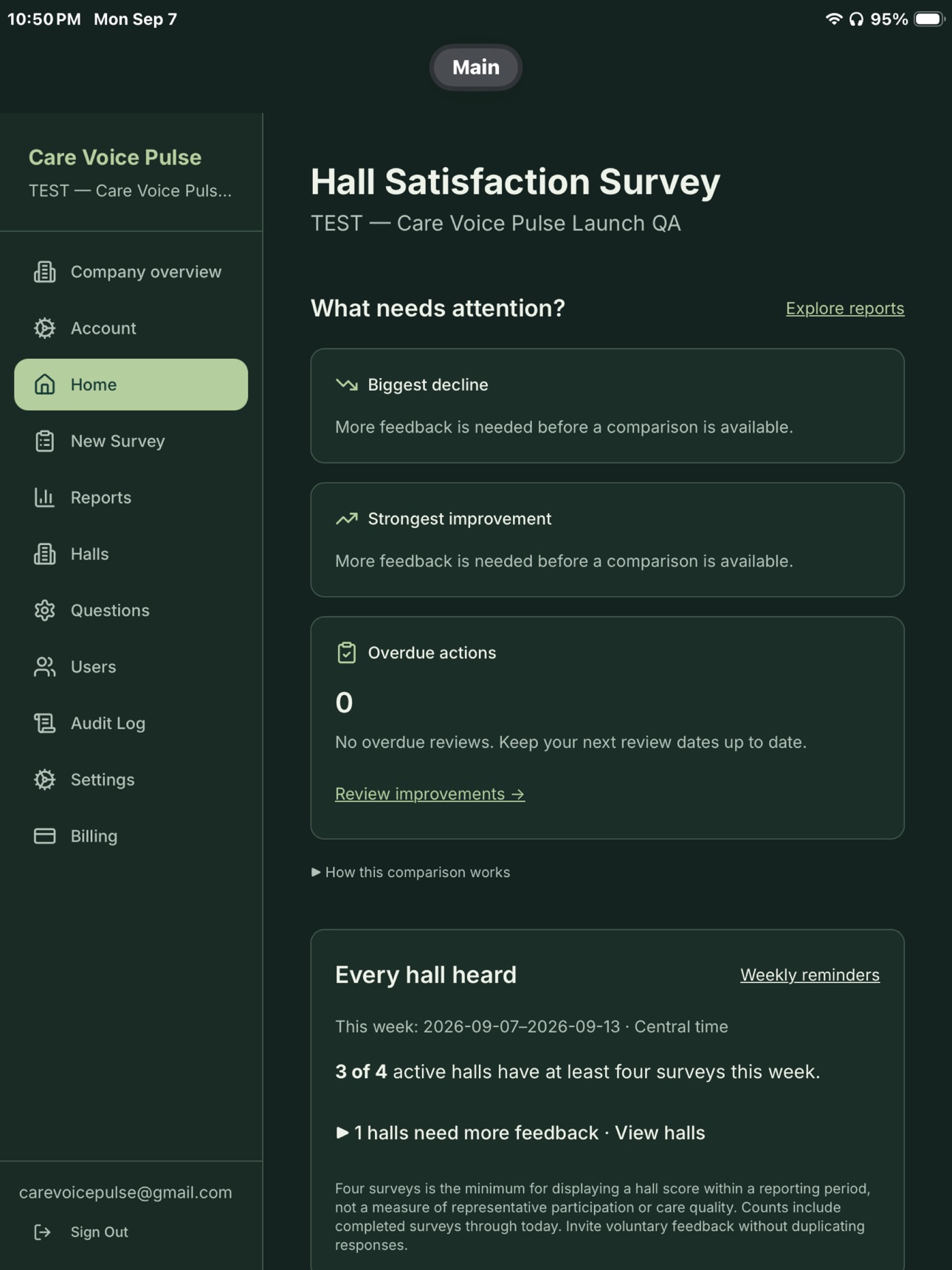The image size is (952, 1270).
Task: Open Company overview in the sidebar
Action: click(131, 272)
